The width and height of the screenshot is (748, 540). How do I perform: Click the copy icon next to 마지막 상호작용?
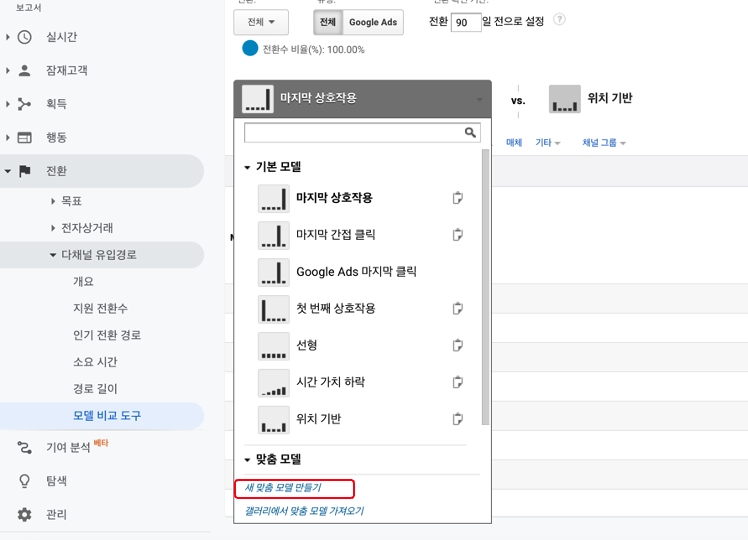click(458, 198)
